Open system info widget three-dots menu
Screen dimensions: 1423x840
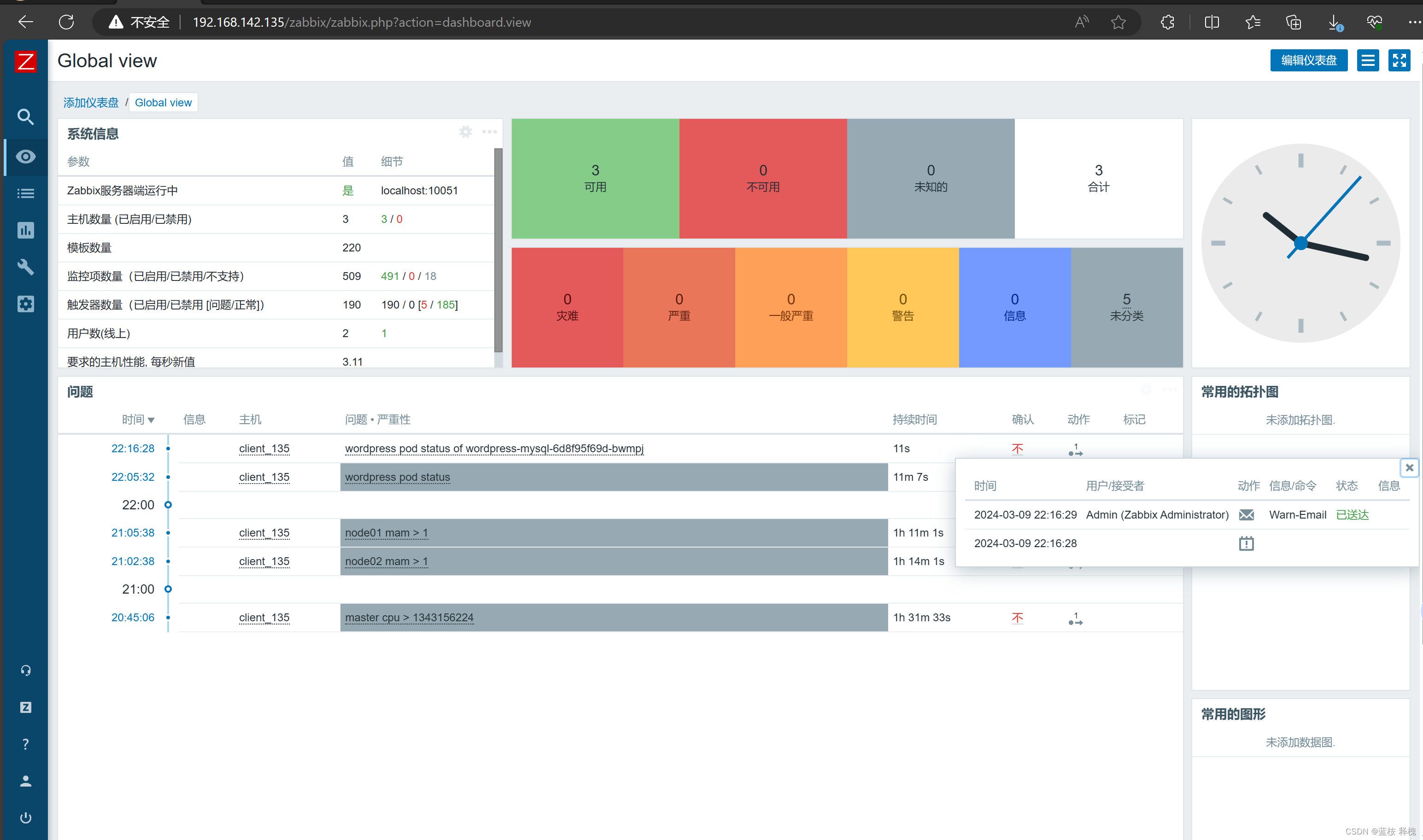[490, 132]
